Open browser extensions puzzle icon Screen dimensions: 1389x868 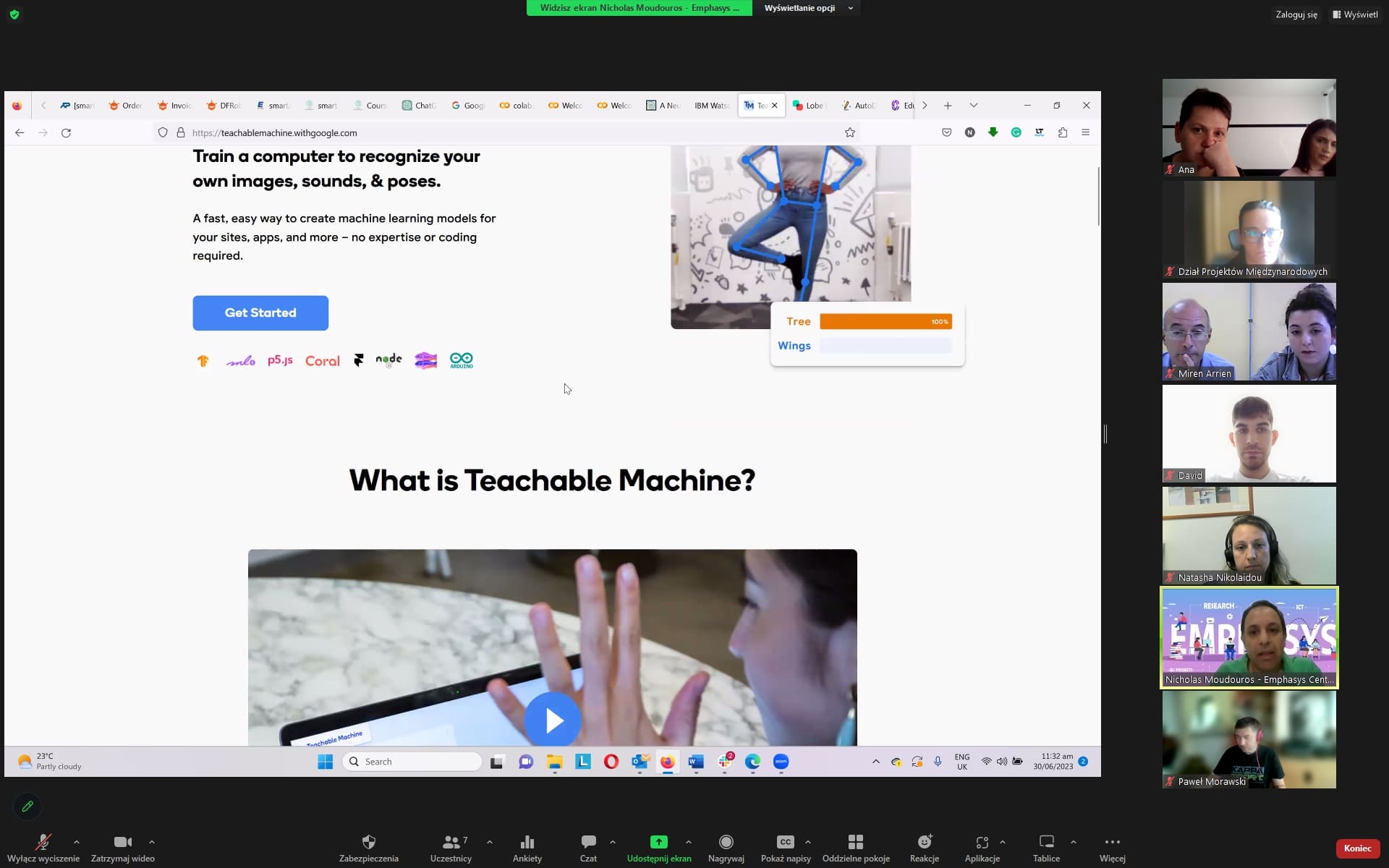point(1062,132)
